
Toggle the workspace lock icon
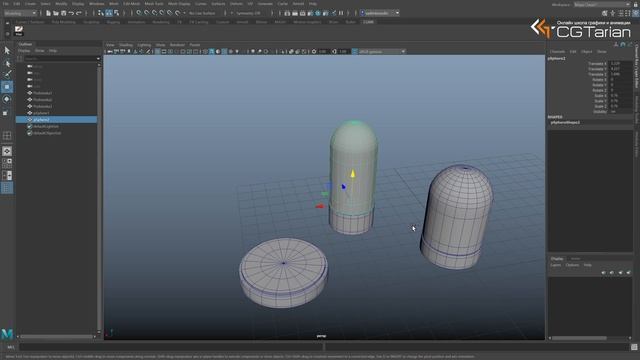(636, 4)
